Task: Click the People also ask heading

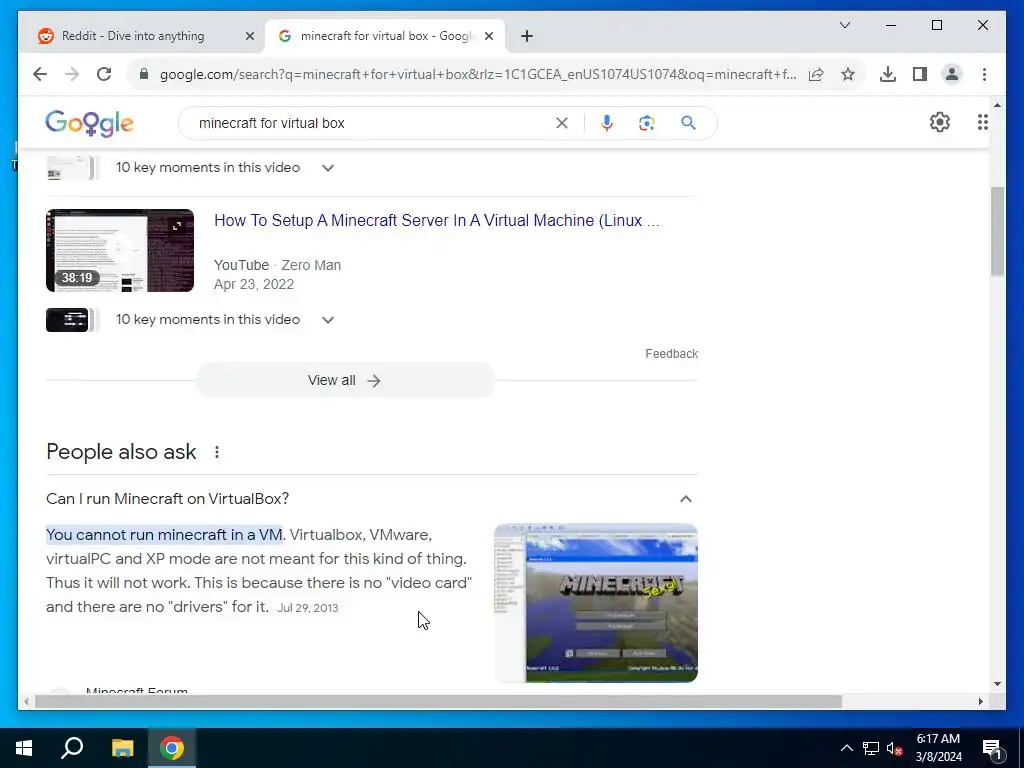Action: pos(121,452)
